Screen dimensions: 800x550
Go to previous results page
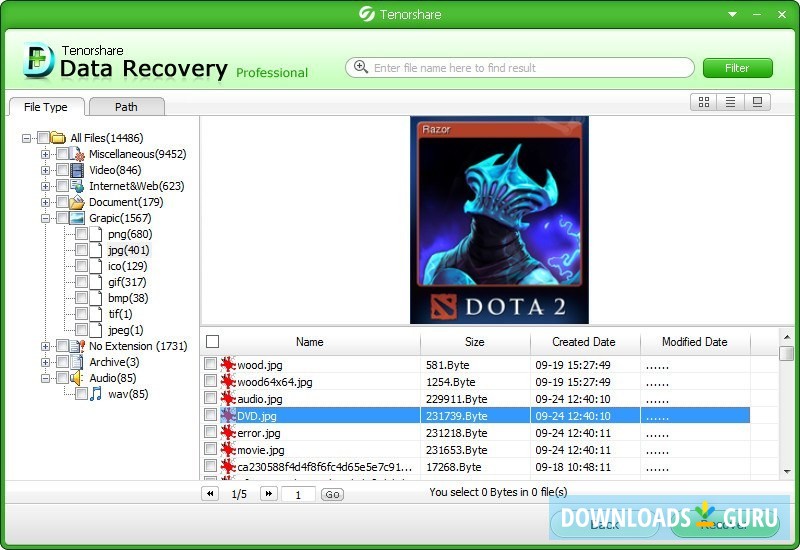pos(210,493)
